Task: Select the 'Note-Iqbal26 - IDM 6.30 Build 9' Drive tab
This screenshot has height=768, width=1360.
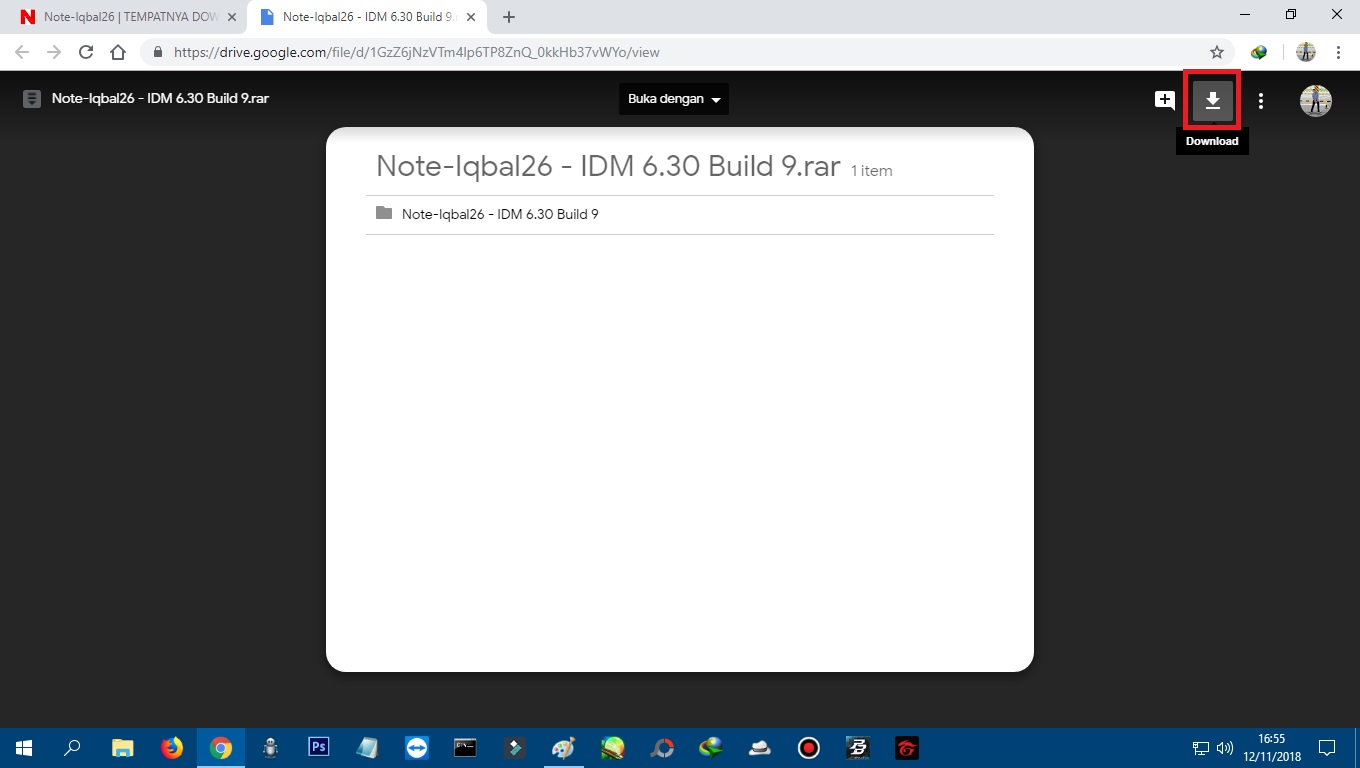Action: 365,17
